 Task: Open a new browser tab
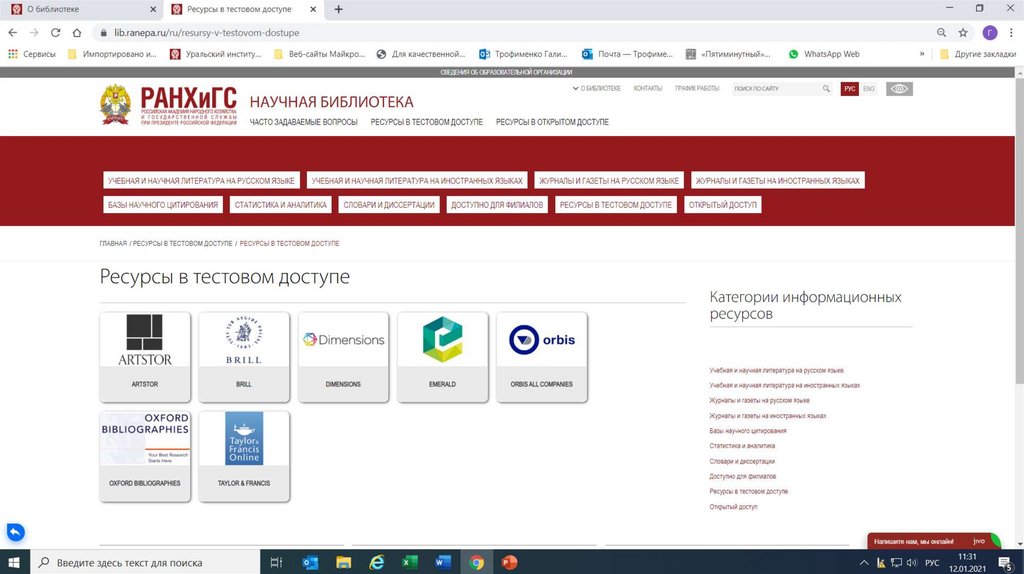[x=338, y=9]
